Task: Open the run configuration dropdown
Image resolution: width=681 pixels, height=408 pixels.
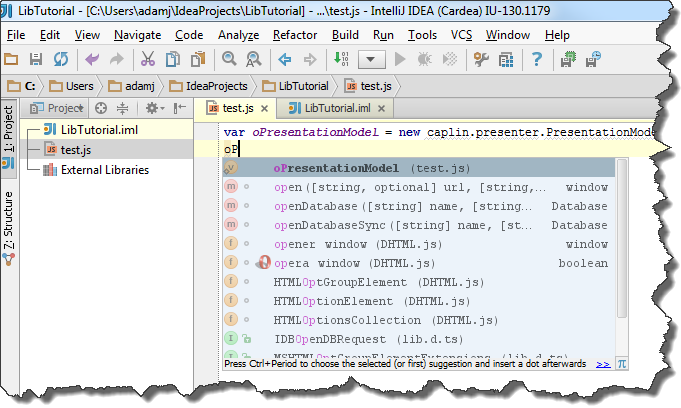Action: point(371,59)
